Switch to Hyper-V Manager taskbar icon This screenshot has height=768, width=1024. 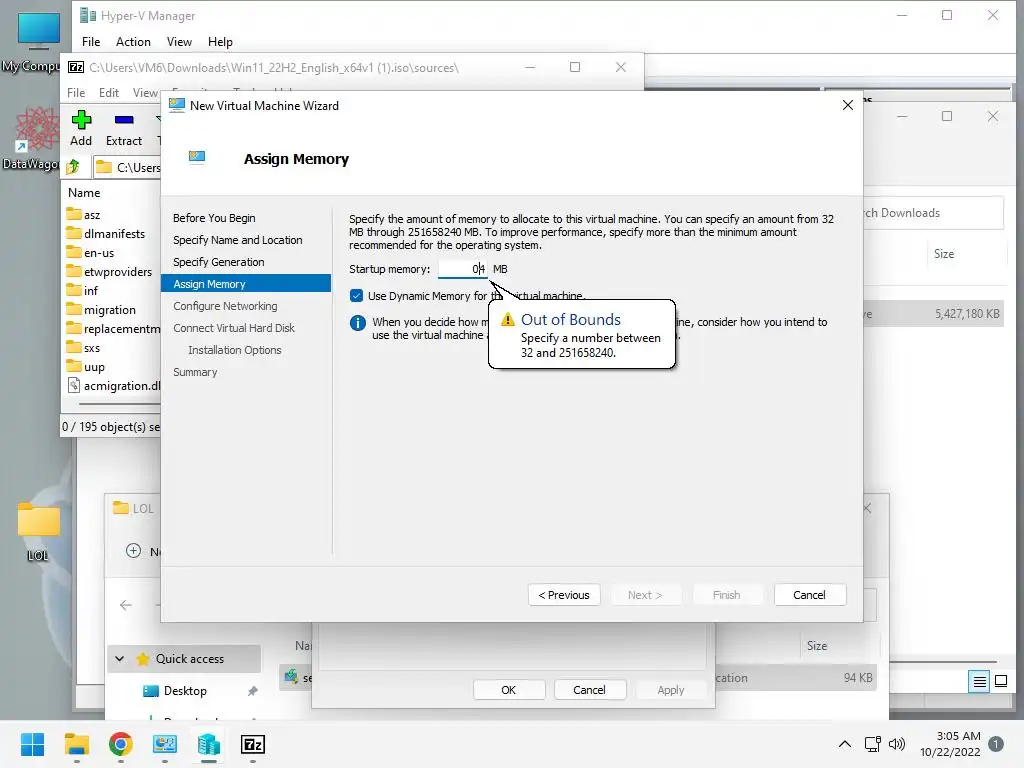point(208,744)
